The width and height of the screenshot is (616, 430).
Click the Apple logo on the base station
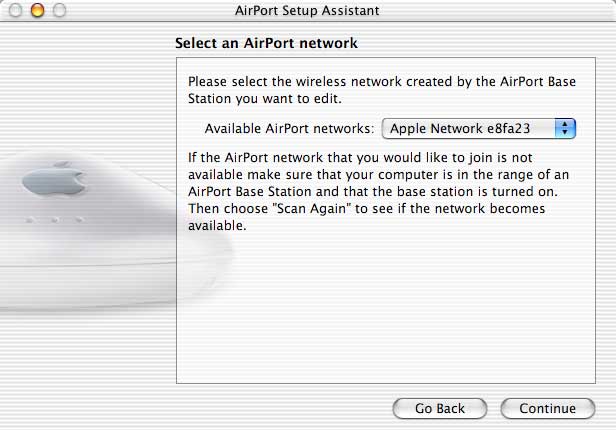54,181
